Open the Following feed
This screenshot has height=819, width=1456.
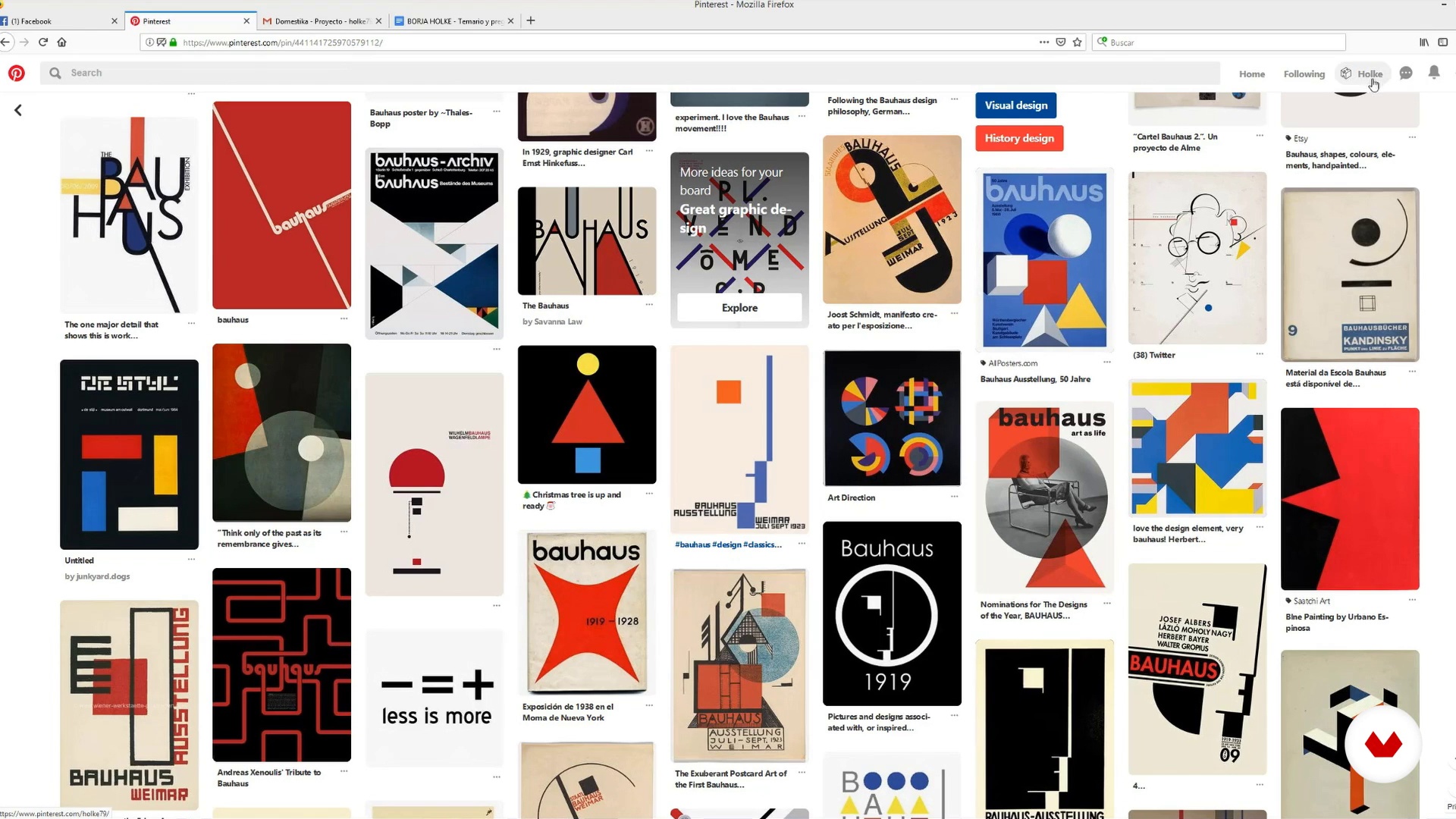click(1304, 74)
